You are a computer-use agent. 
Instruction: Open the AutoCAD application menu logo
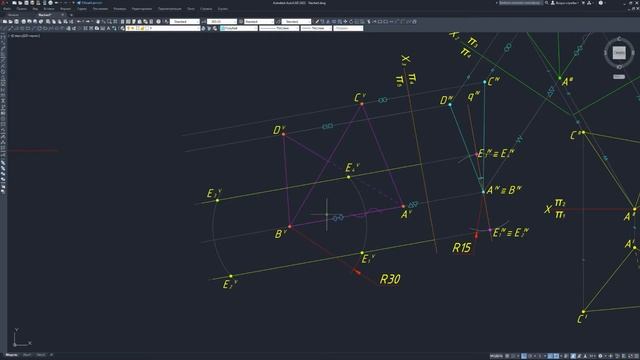click(4, 2)
